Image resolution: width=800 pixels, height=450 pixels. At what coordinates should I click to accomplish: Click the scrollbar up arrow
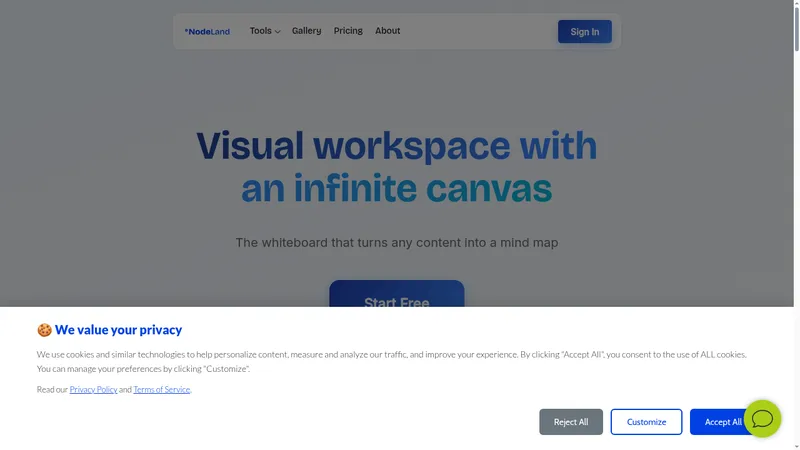click(796, 3)
